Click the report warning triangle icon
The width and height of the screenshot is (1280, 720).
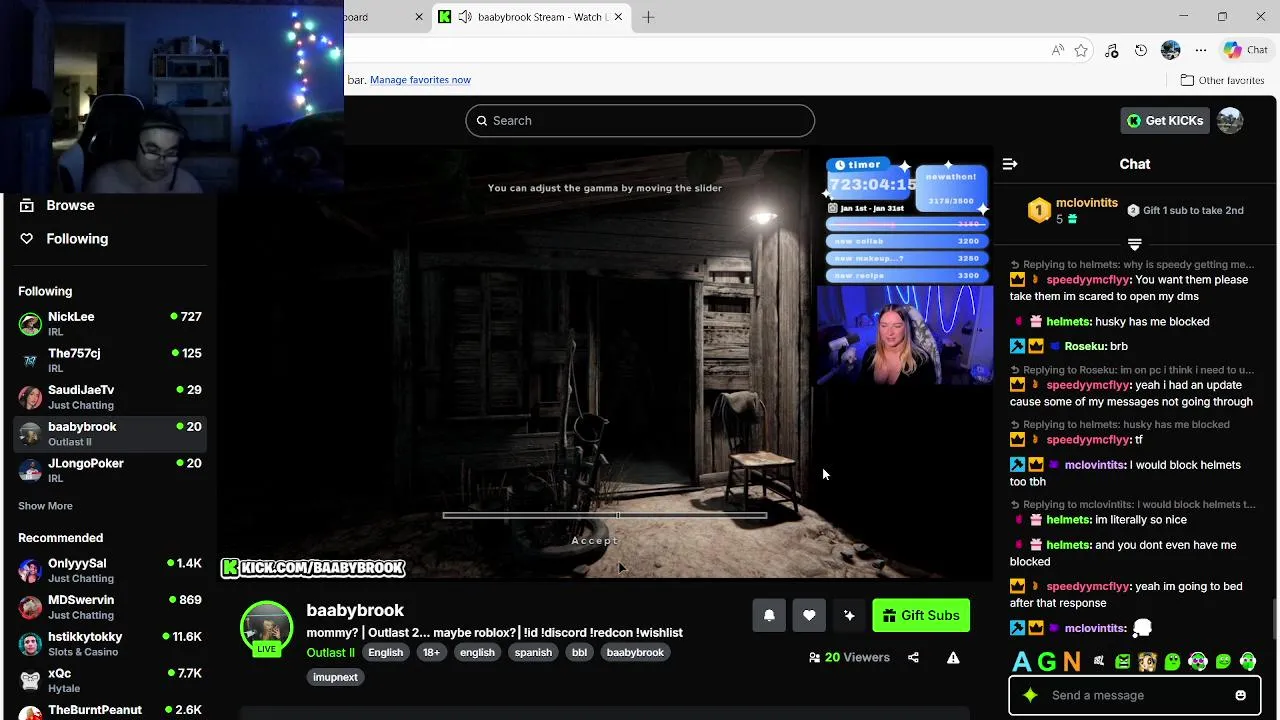tap(953, 658)
